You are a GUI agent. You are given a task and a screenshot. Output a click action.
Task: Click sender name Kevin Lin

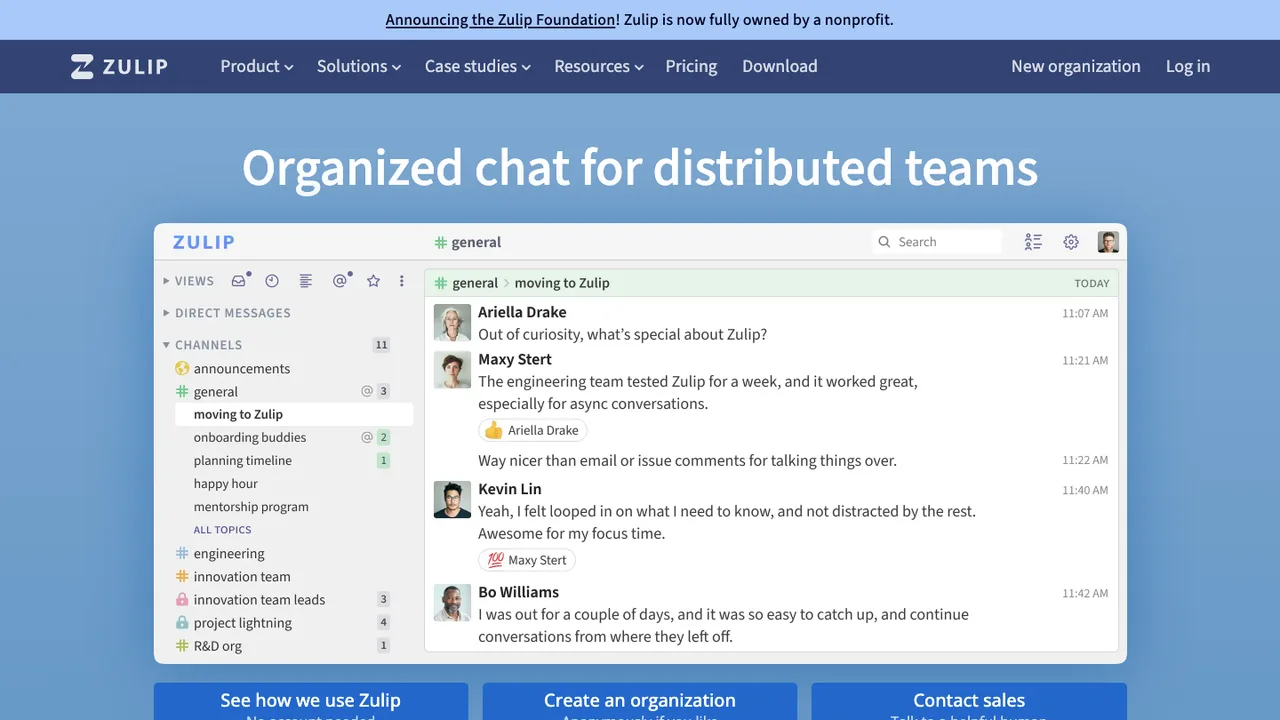(x=510, y=489)
